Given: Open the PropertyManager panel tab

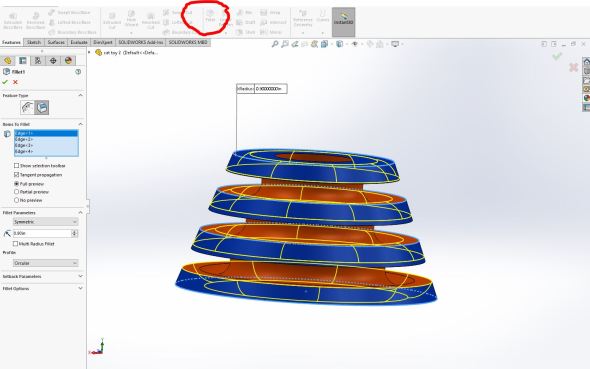Looking at the screenshot, I should tap(23, 61).
